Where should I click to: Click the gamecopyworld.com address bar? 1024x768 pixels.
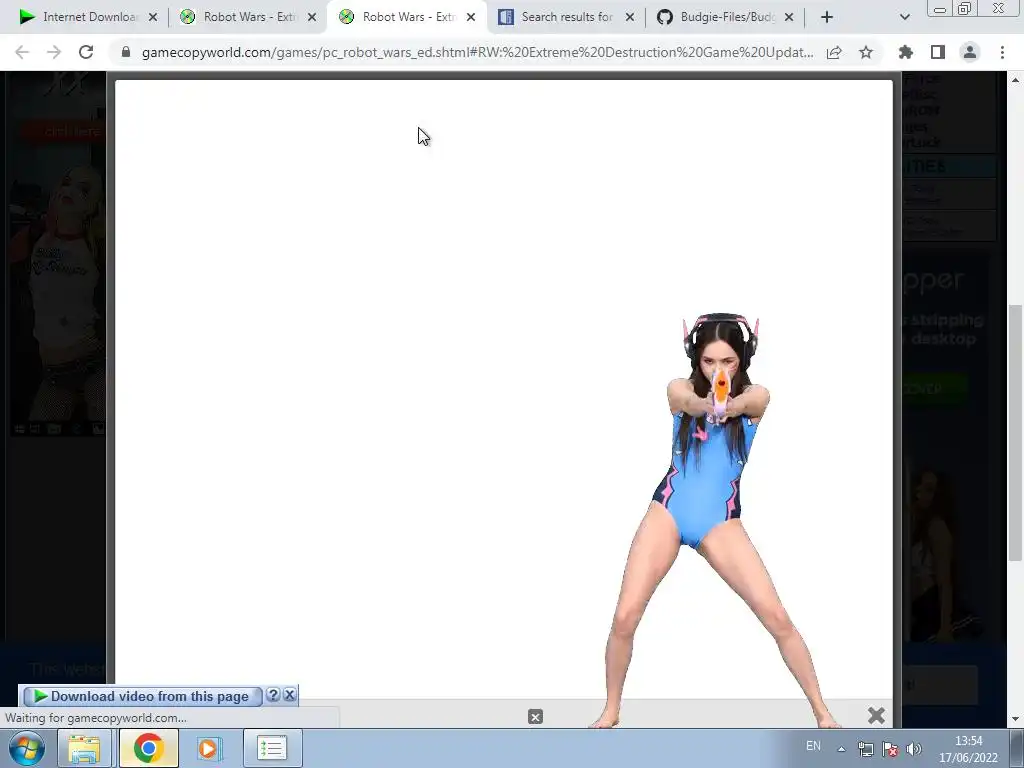(477, 52)
